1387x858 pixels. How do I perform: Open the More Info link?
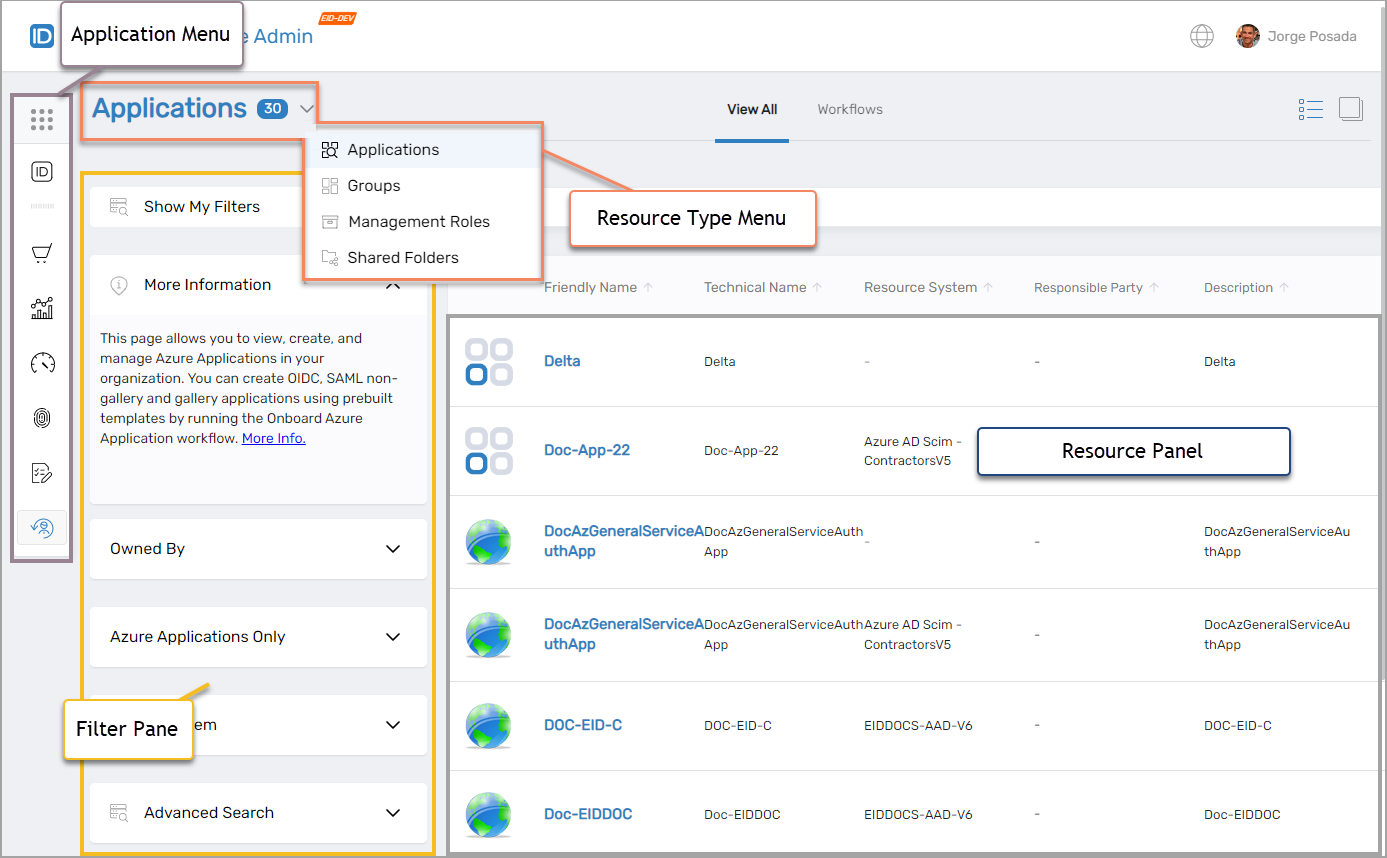click(x=273, y=438)
